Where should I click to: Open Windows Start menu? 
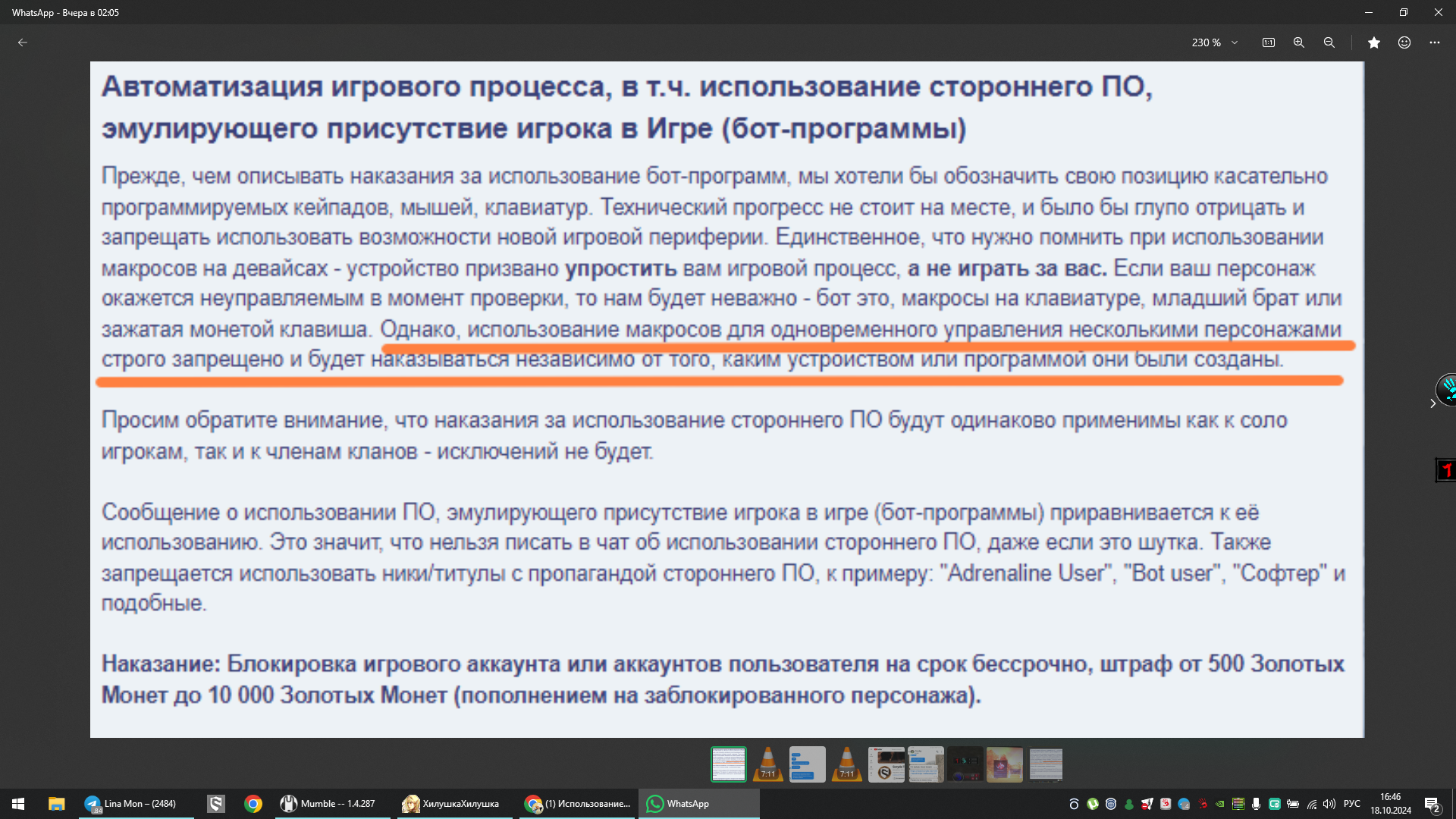[x=18, y=804]
